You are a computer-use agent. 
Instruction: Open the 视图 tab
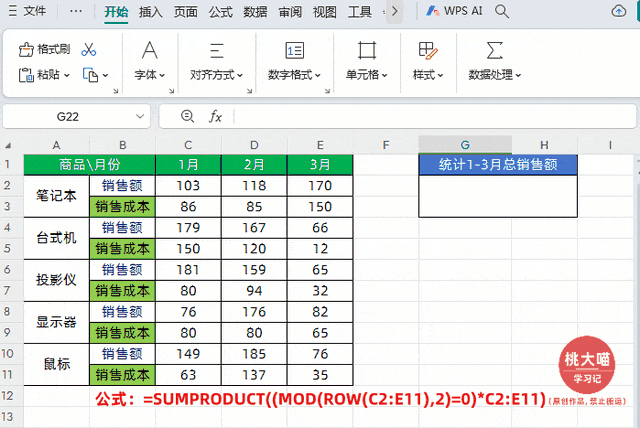click(x=325, y=11)
